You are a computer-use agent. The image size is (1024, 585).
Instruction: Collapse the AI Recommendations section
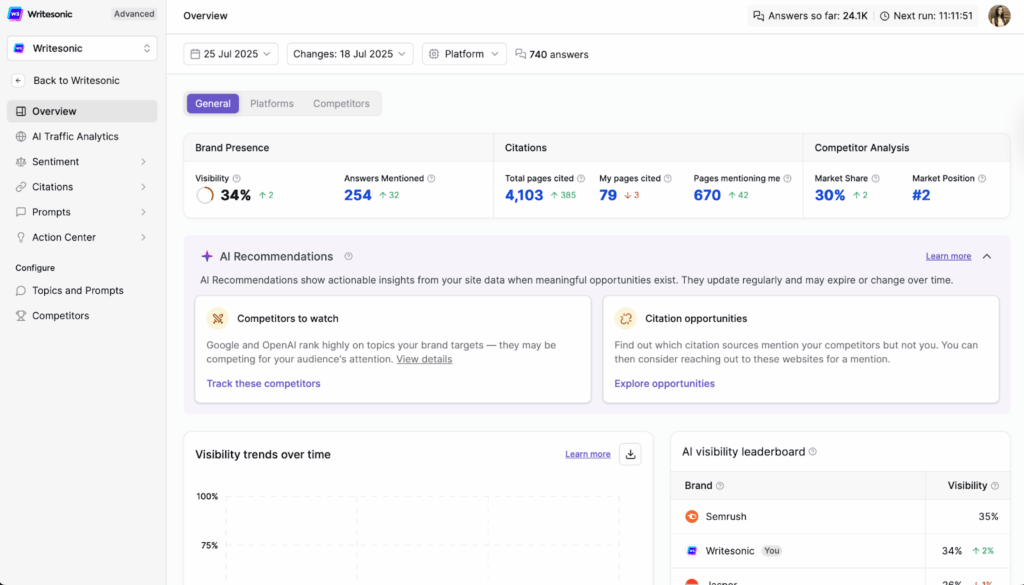click(987, 257)
